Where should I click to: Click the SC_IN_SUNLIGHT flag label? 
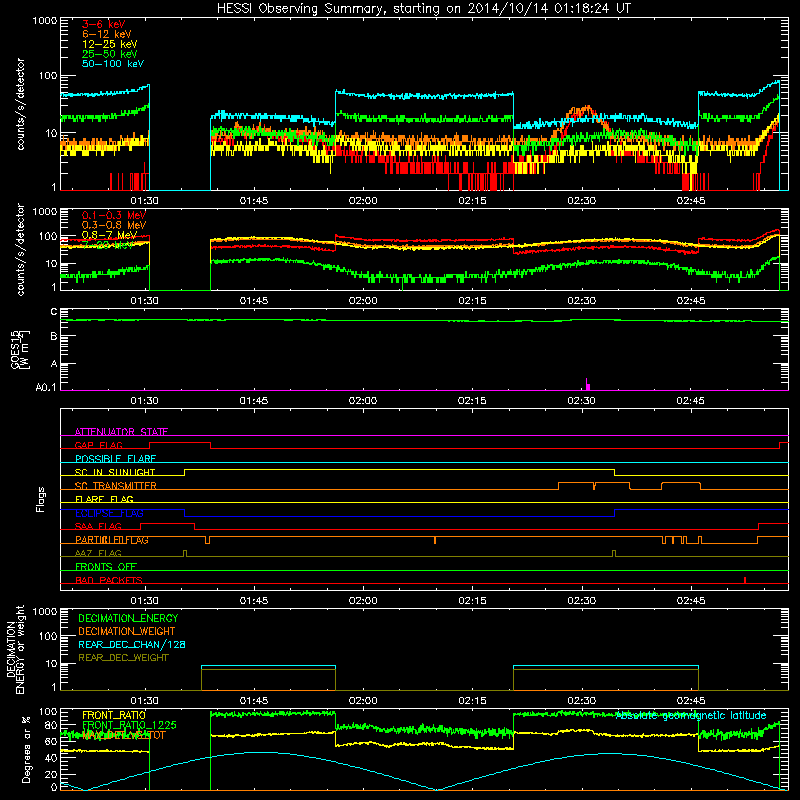coord(115,472)
